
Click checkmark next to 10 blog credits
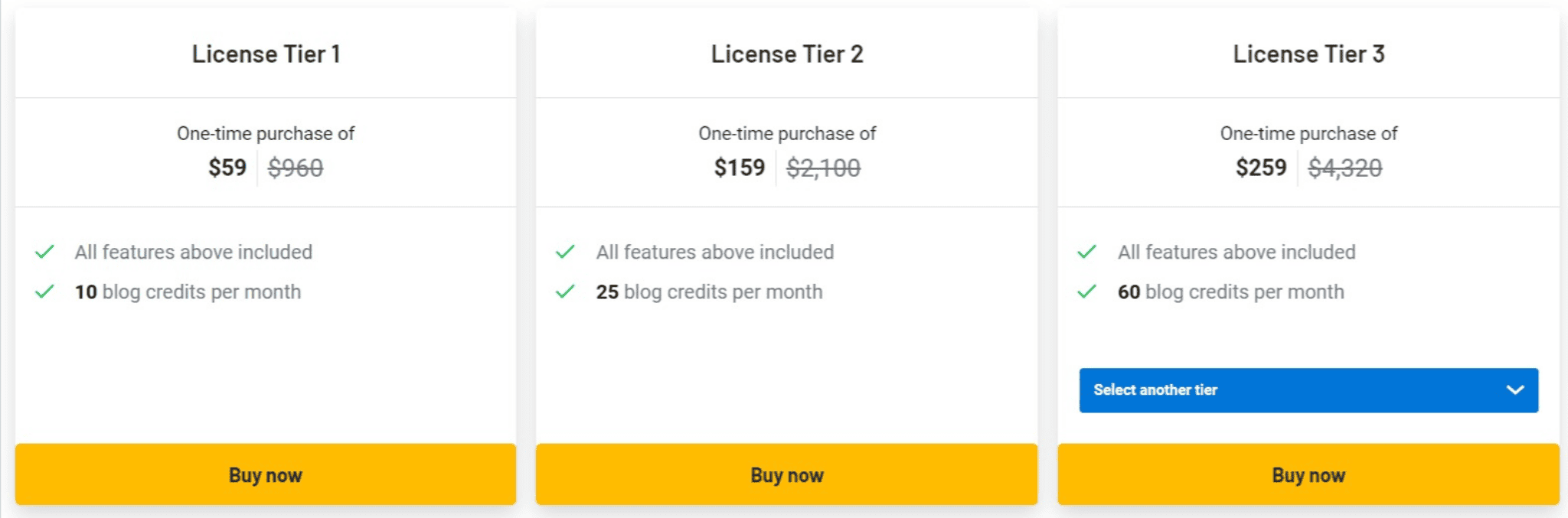(x=45, y=292)
